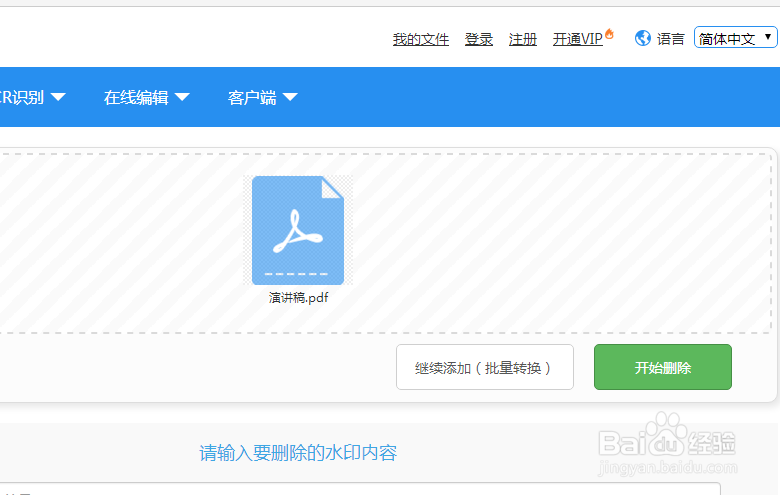Click the 演讲稿.pdf file icon

[x=297, y=230]
